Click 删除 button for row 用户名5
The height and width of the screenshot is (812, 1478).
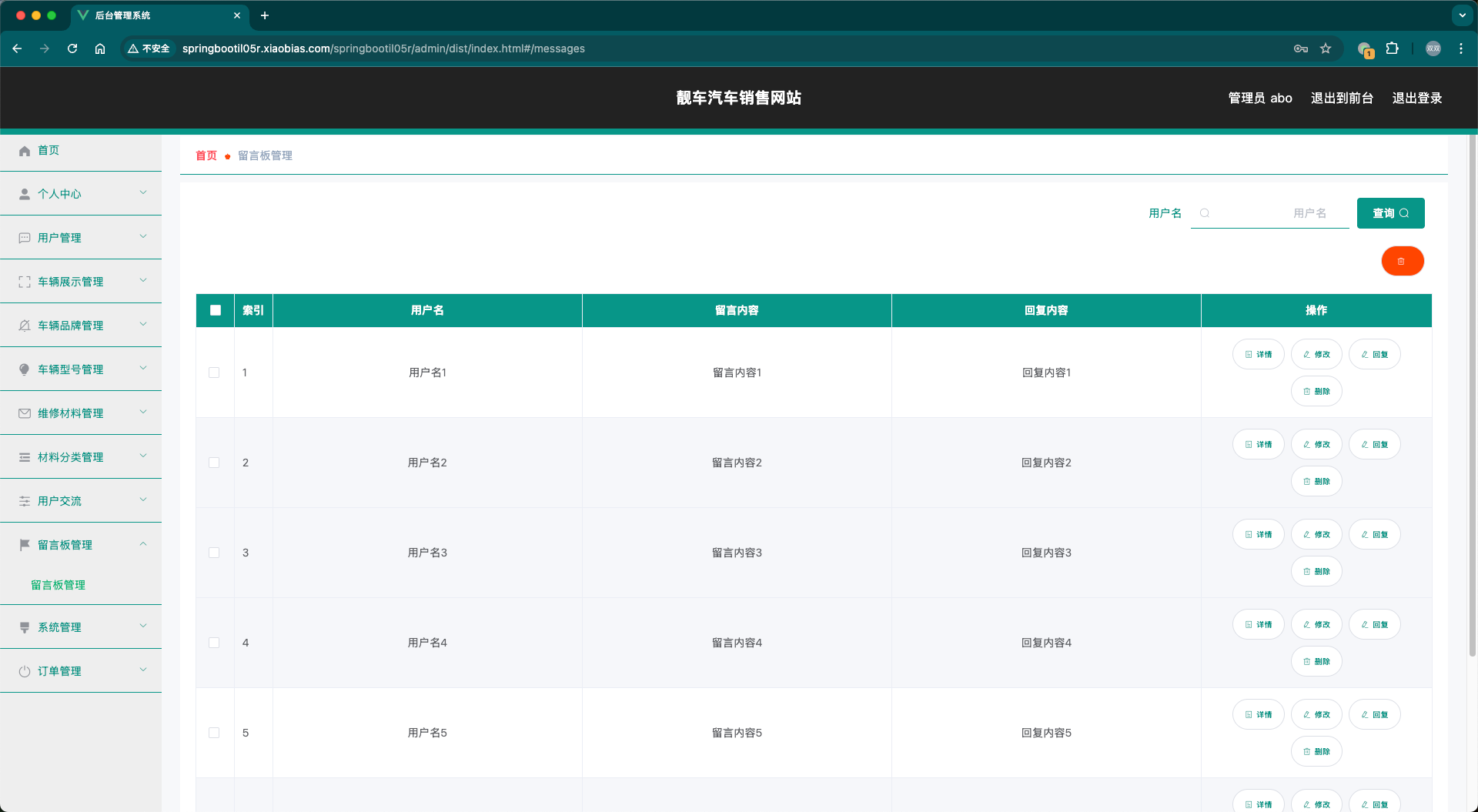[x=1316, y=751]
